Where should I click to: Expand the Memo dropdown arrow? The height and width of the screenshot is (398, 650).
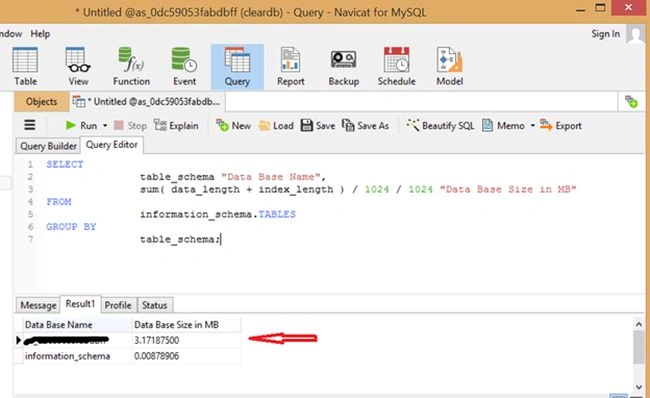coord(533,126)
